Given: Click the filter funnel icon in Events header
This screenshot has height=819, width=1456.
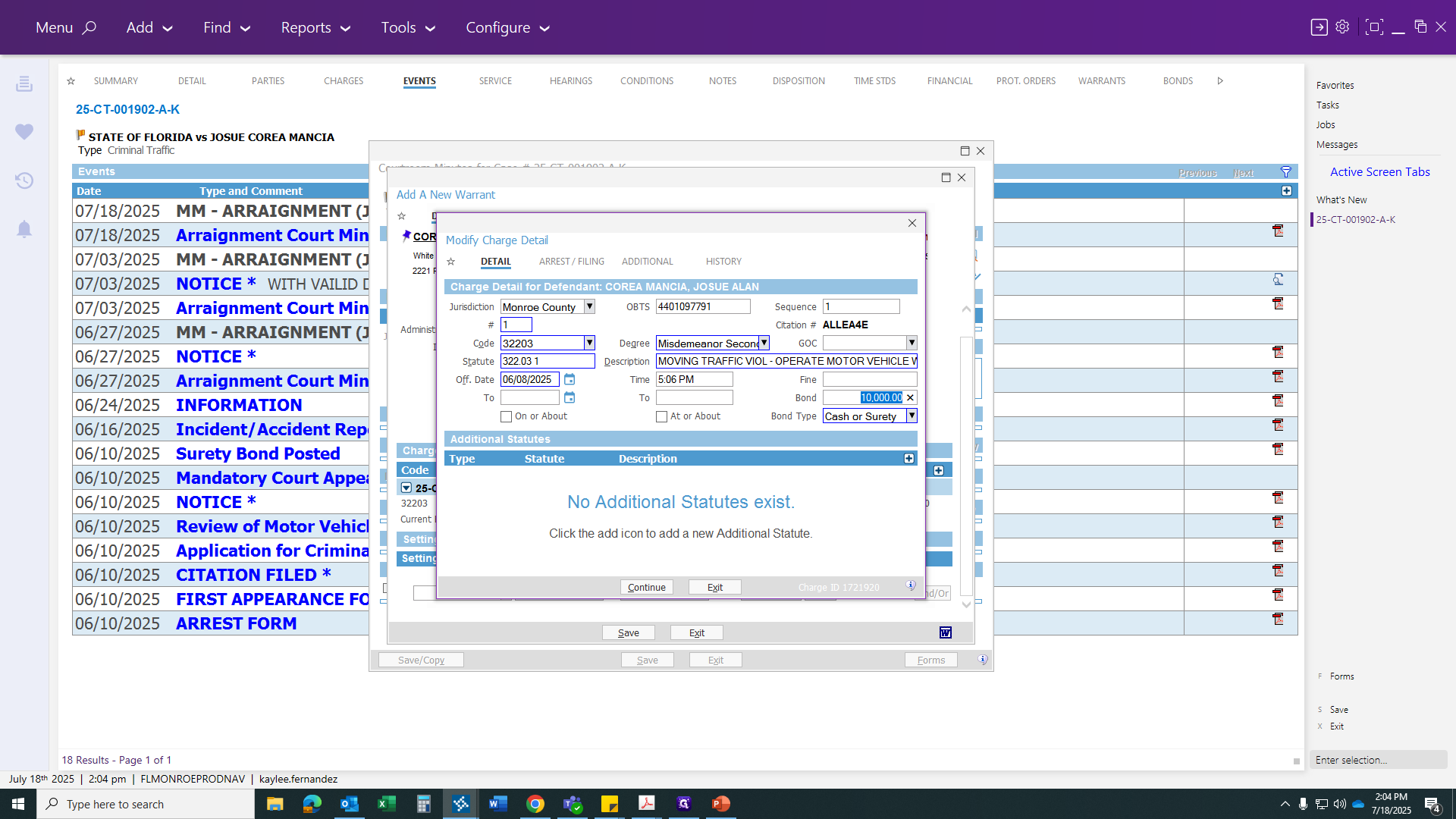Looking at the screenshot, I should pyautogui.click(x=1286, y=172).
